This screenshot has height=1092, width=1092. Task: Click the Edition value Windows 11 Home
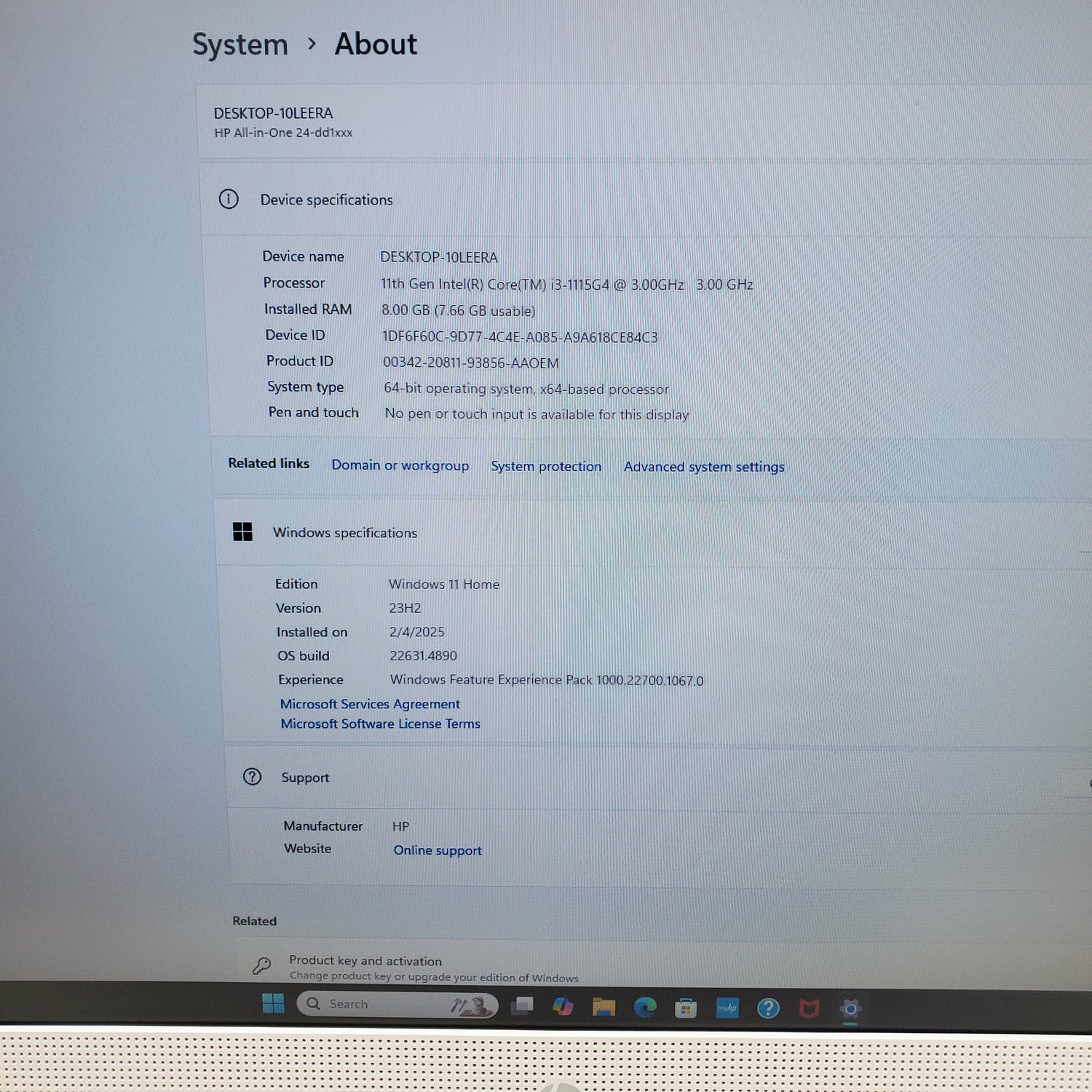pos(444,584)
